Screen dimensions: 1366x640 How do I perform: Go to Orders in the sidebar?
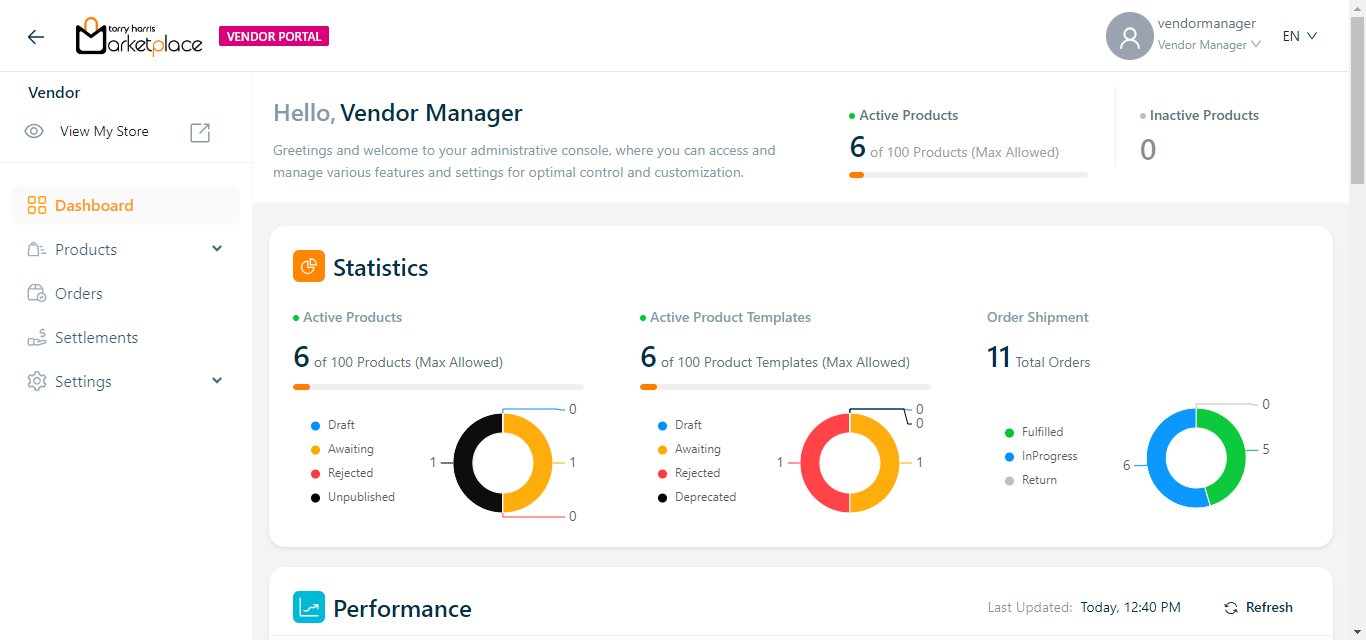[x=79, y=294]
